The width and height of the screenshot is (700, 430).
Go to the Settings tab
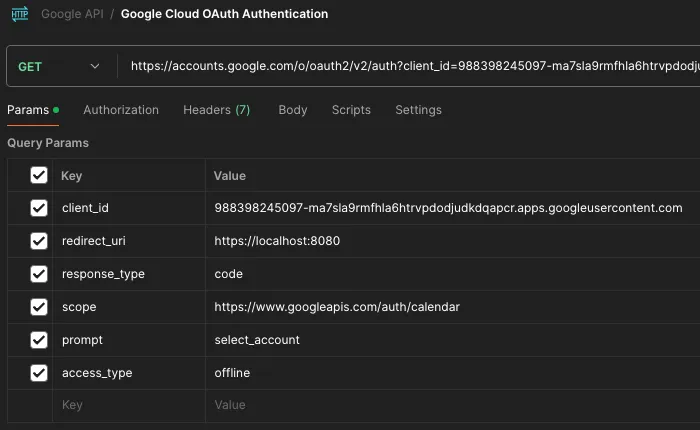[418, 110]
